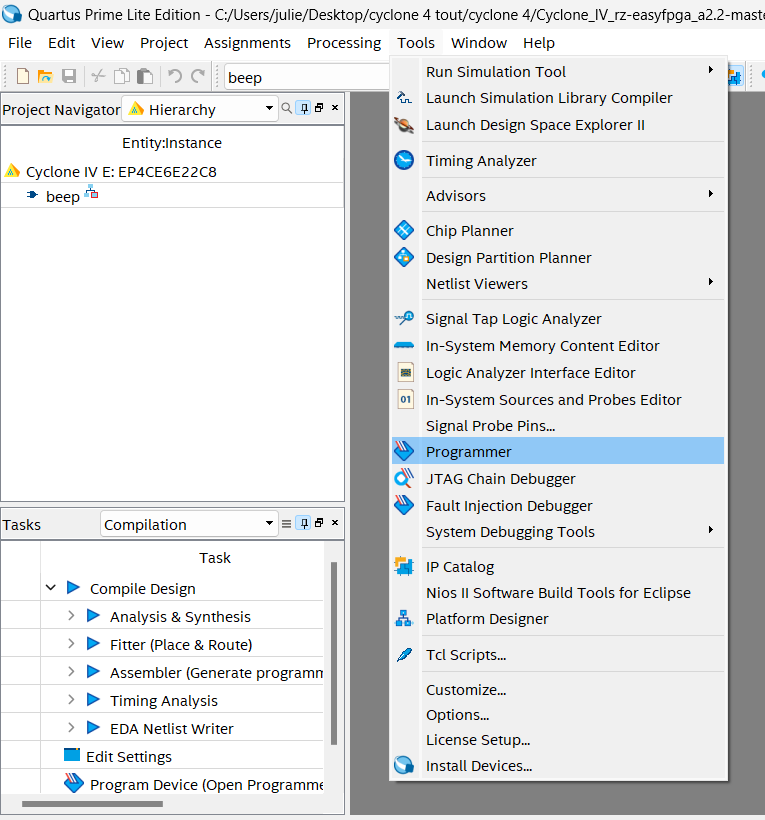Click the Chip Planner icon in the menu
765x820 pixels.
click(x=404, y=230)
